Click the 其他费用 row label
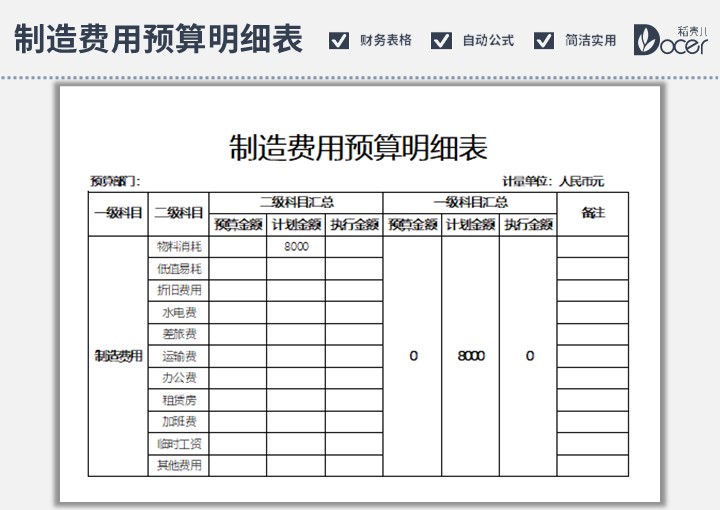This screenshot has width=720, height=510. pyautogui.click(x=178, y=465)
